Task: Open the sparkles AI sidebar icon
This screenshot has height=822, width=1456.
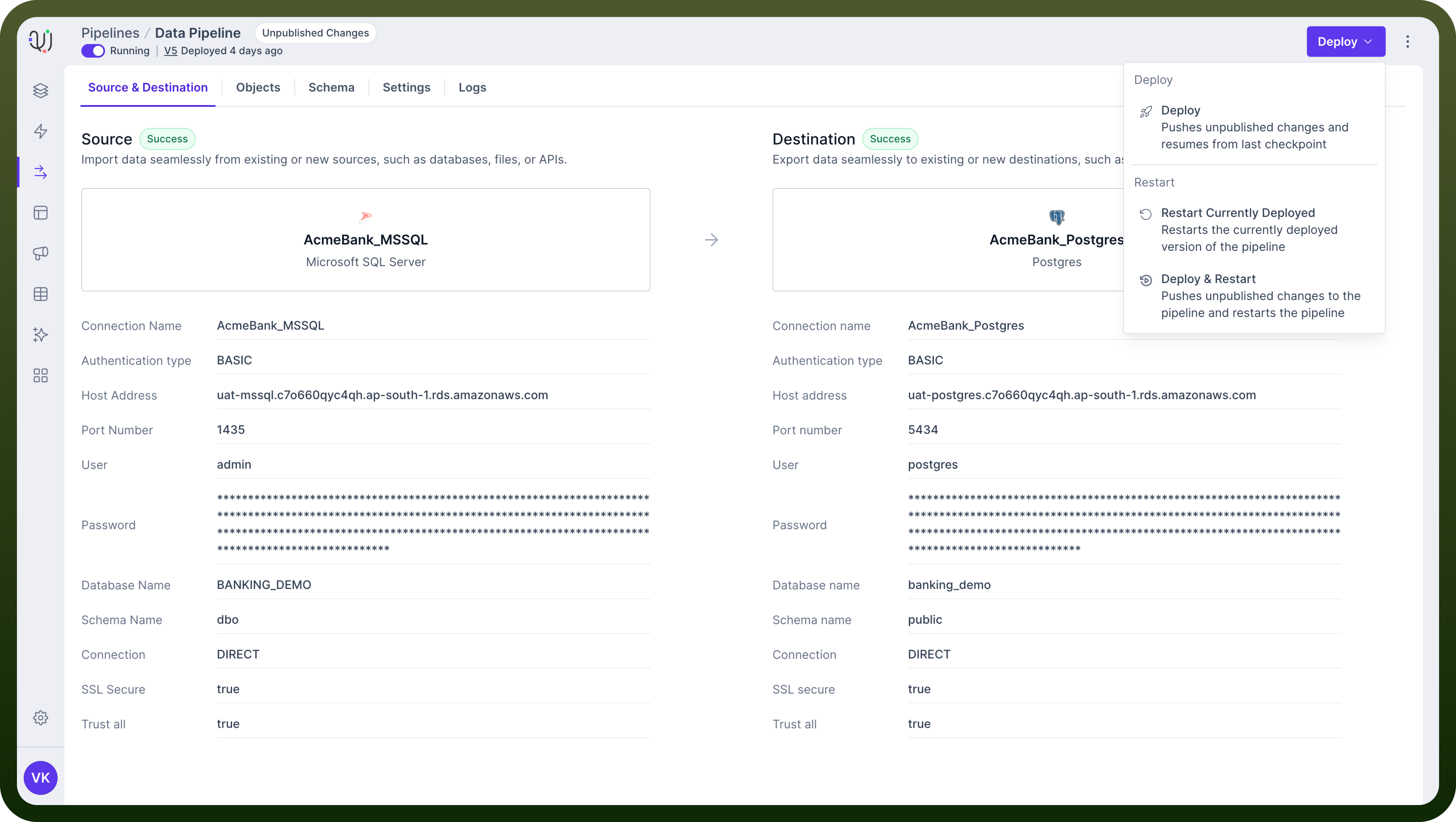Action: (x=41, y=335)
